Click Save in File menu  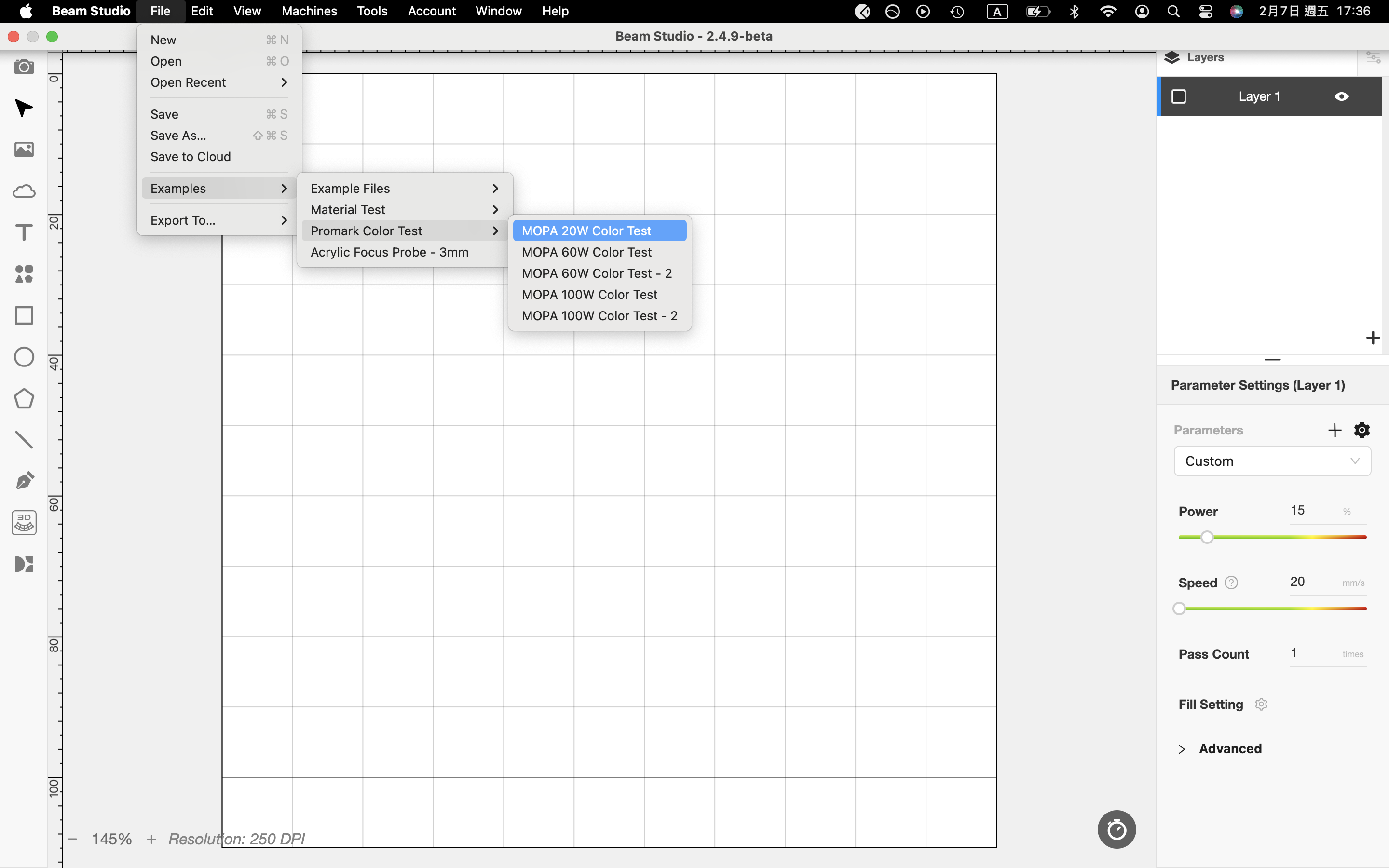[x=218, y=114]
